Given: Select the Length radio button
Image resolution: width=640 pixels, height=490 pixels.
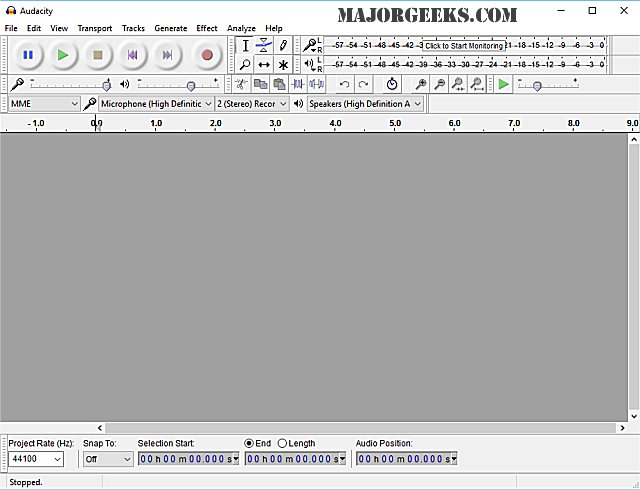Looking at the screenshot, I should [x=282, y=443].
